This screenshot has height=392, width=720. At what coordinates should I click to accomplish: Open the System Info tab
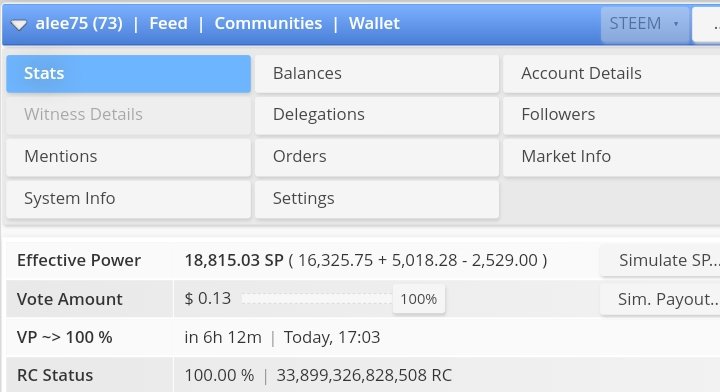[129, 199]
